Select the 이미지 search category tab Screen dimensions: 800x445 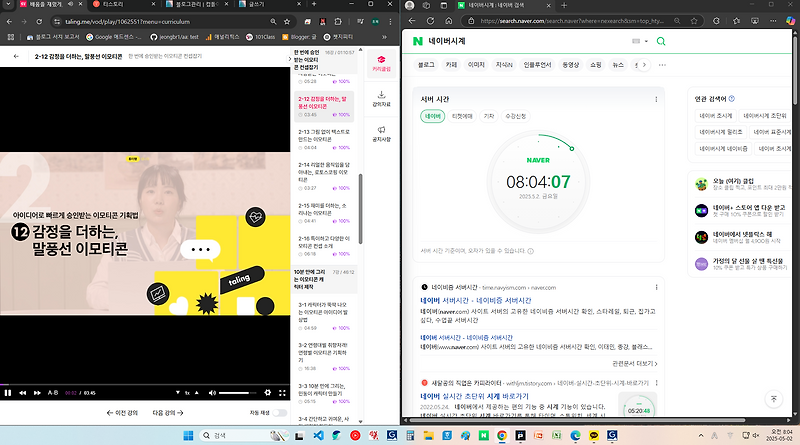coord(476,65)
